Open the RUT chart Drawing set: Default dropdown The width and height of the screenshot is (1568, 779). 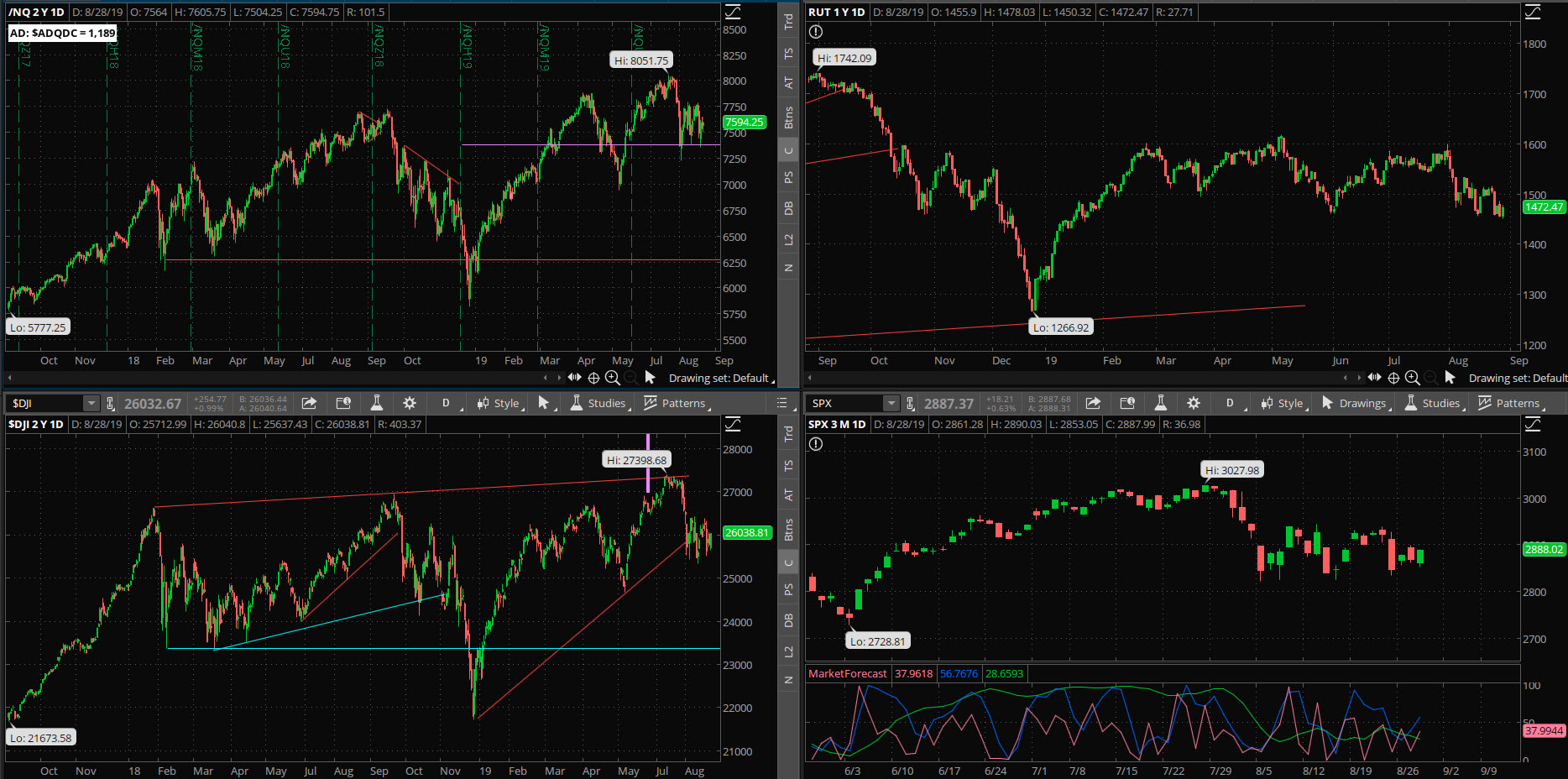pyautogui.click(x=1518, y=378)
